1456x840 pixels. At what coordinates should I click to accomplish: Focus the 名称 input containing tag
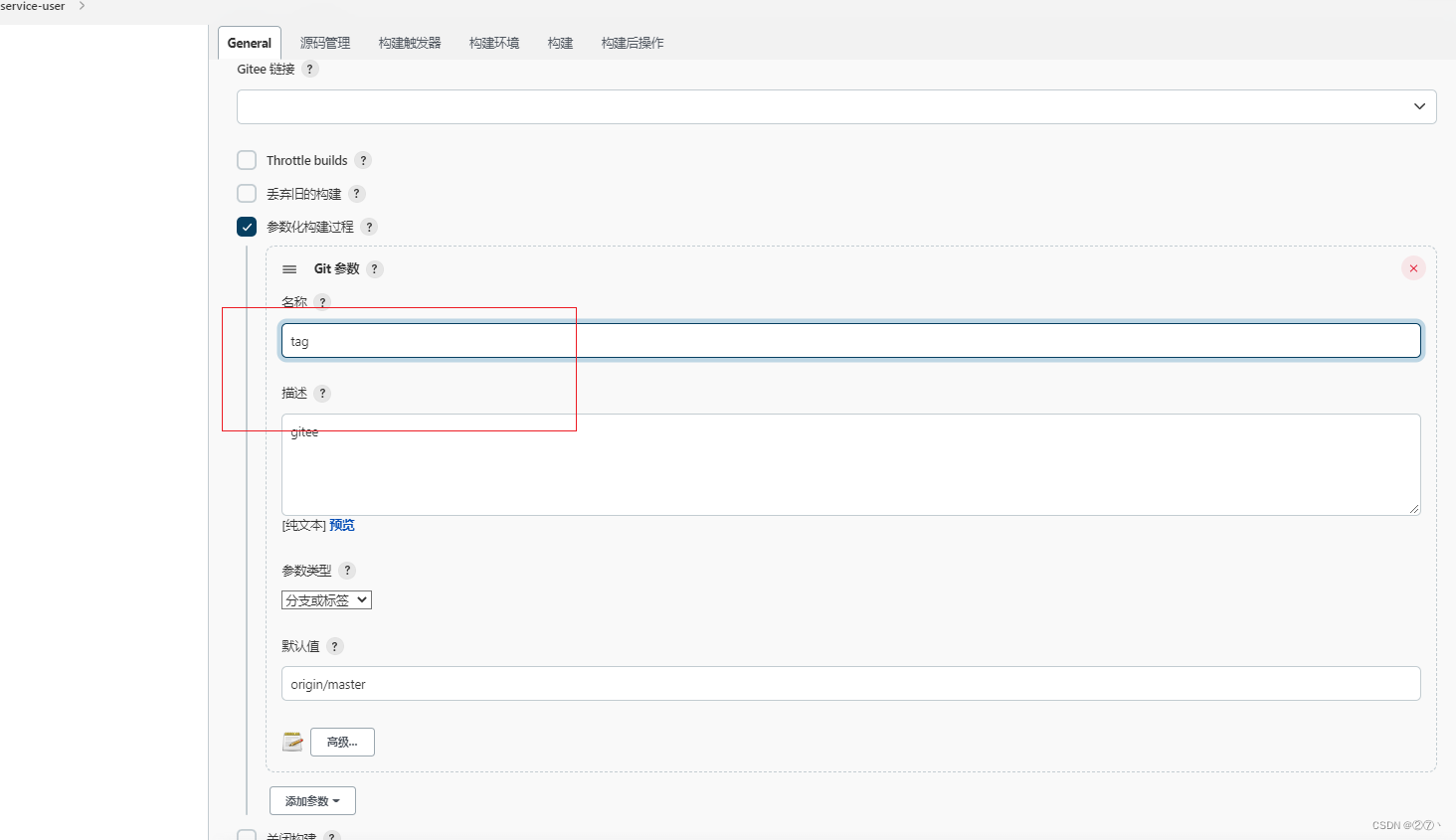pyautogui.click(x=851, y=341)
